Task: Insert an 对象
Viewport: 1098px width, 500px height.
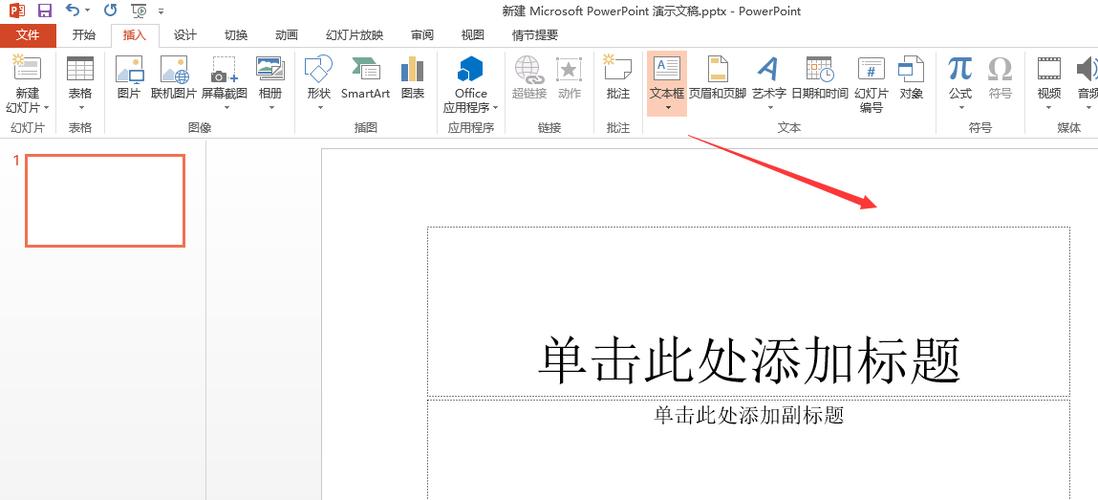Action: click(x=911, y=77)
